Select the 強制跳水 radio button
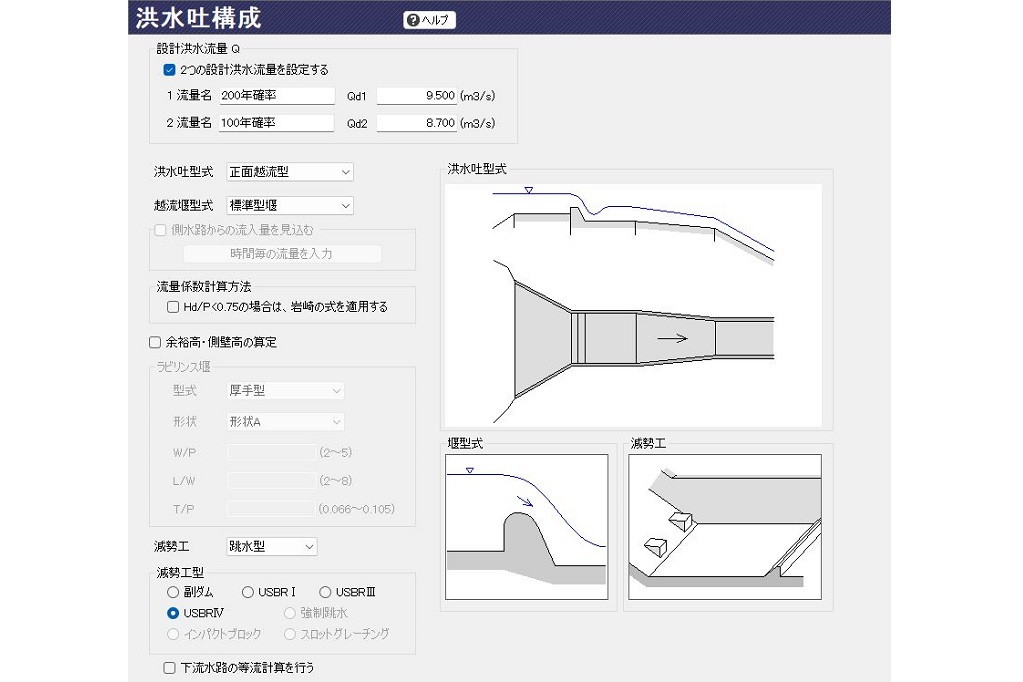Viewport: 1023px width, 682px height. pyautogui.click(x=290, y=613)
